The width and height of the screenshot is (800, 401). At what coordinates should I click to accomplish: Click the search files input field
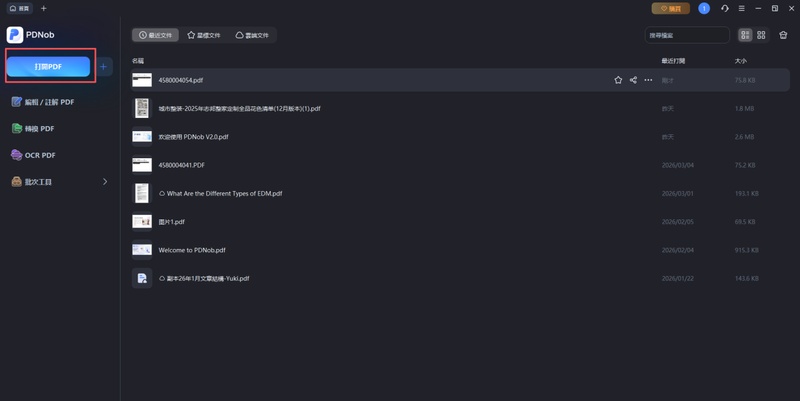[x=687, y=35]
